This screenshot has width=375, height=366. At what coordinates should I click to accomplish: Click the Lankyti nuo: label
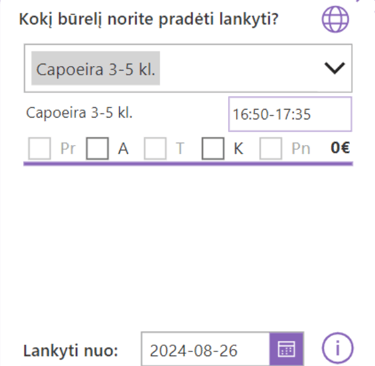[x=71, y=351]
